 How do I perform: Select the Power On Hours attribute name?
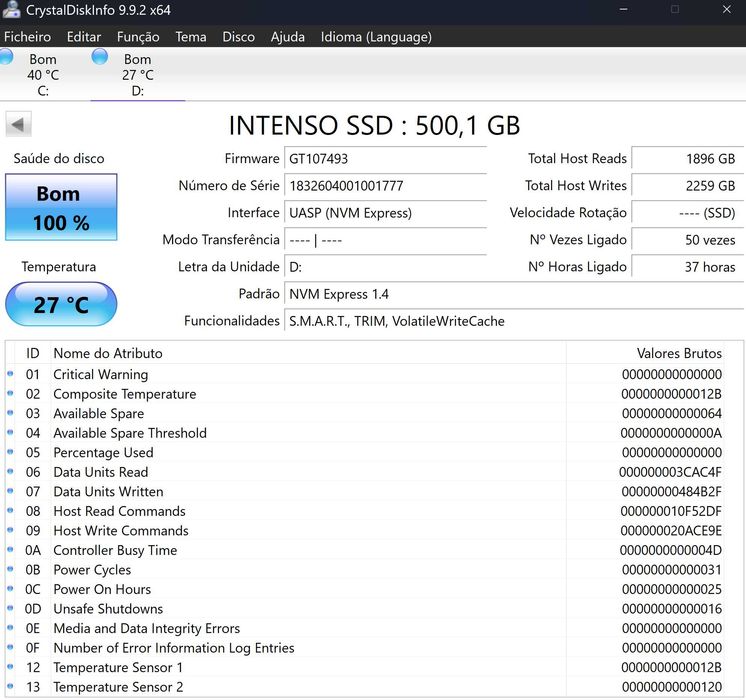click(102, 589)
